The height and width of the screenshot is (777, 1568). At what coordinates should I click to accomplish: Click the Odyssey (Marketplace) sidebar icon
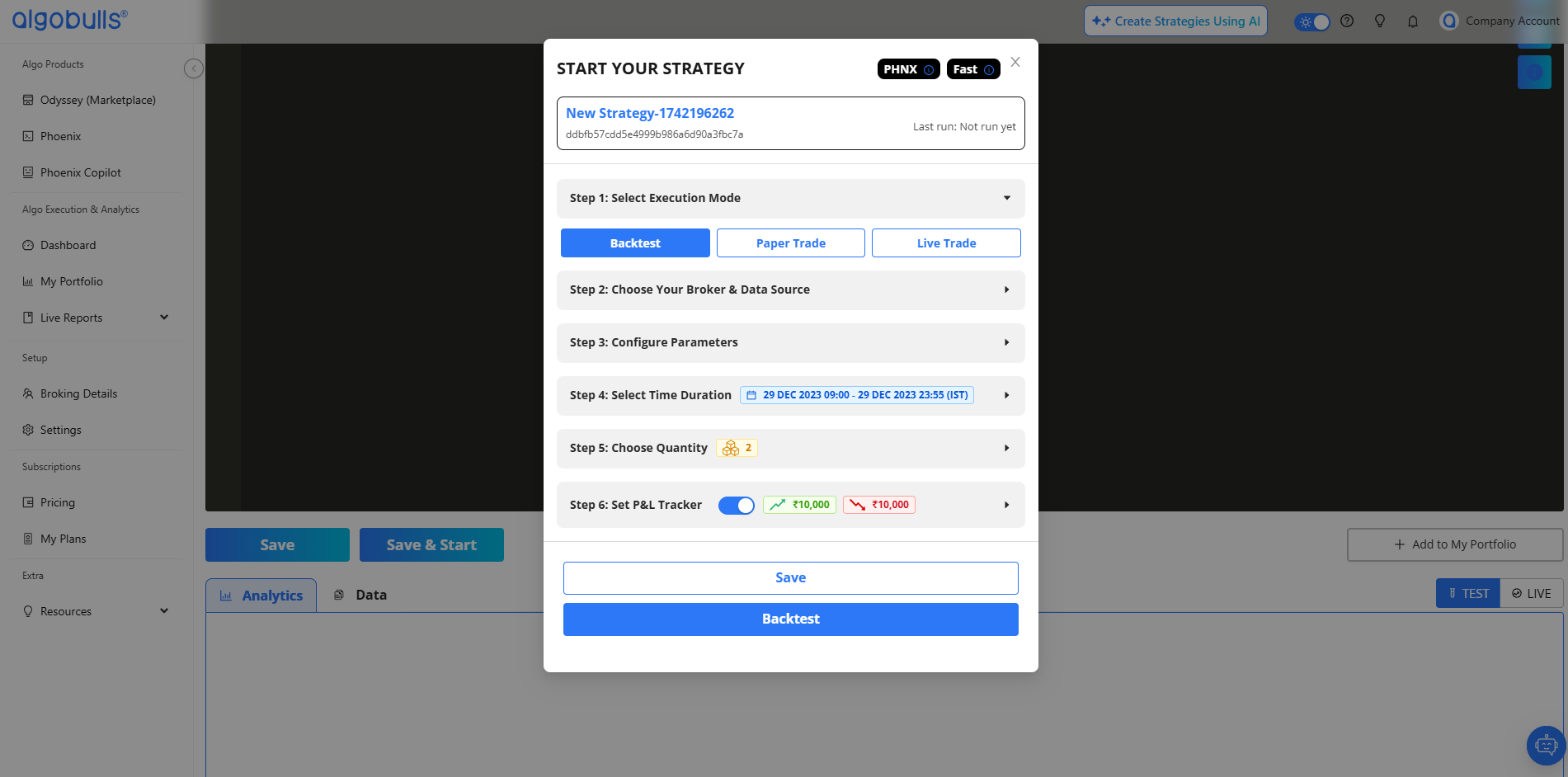[x=28, y=100]
